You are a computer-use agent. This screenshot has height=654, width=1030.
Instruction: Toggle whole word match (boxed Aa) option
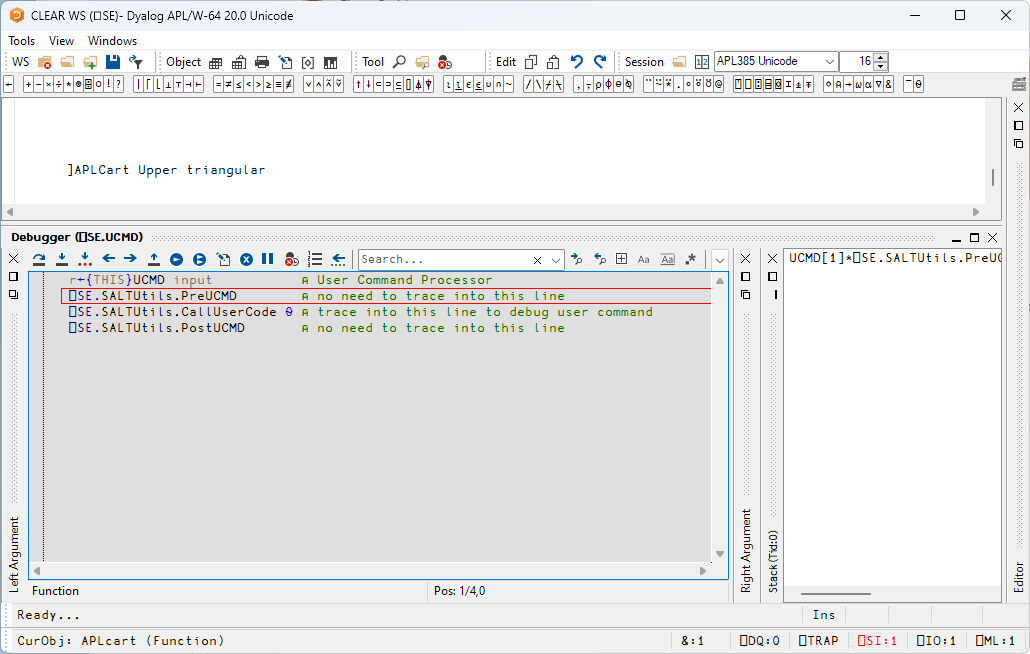tap(667, 259)
